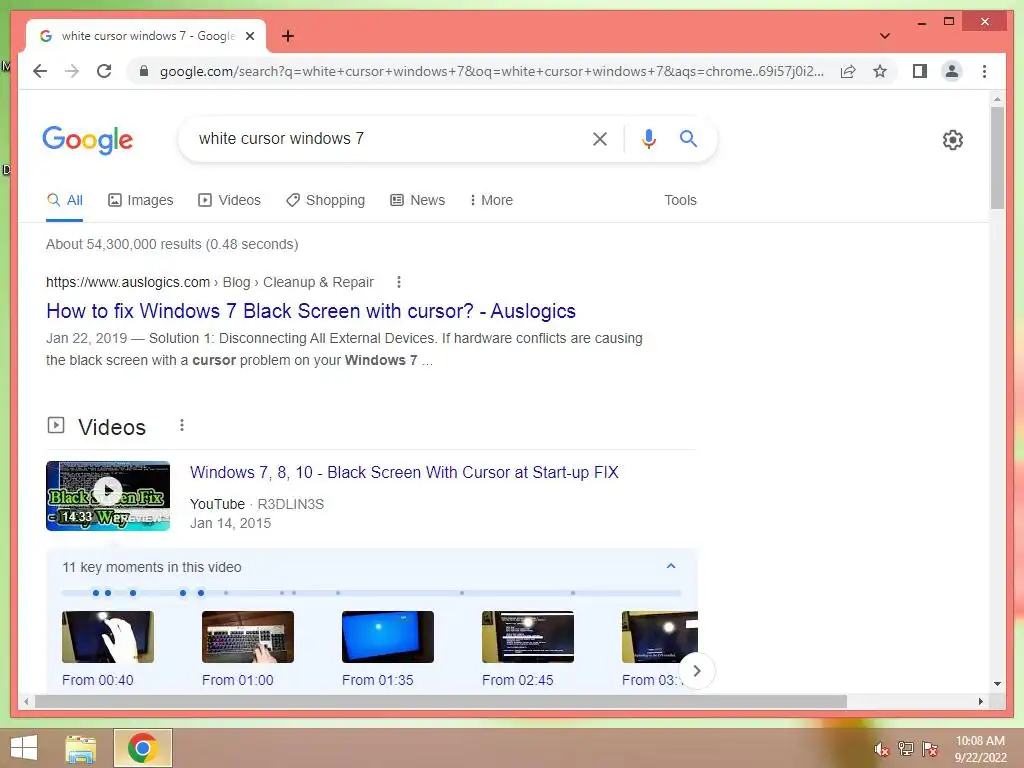Open options menu for the Auslogics result
The height and width of the screenshot is (768, 1024).
tap(398, 282)
